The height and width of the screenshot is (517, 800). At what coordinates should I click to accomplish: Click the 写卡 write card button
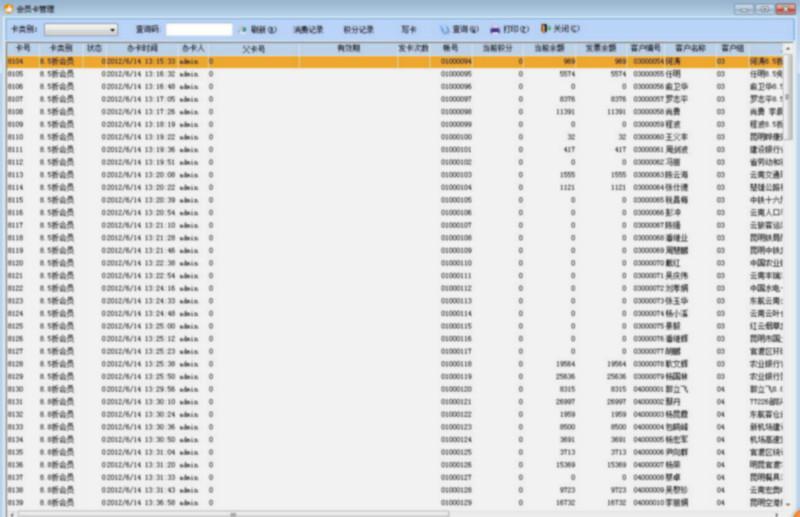tap(409, 30)
